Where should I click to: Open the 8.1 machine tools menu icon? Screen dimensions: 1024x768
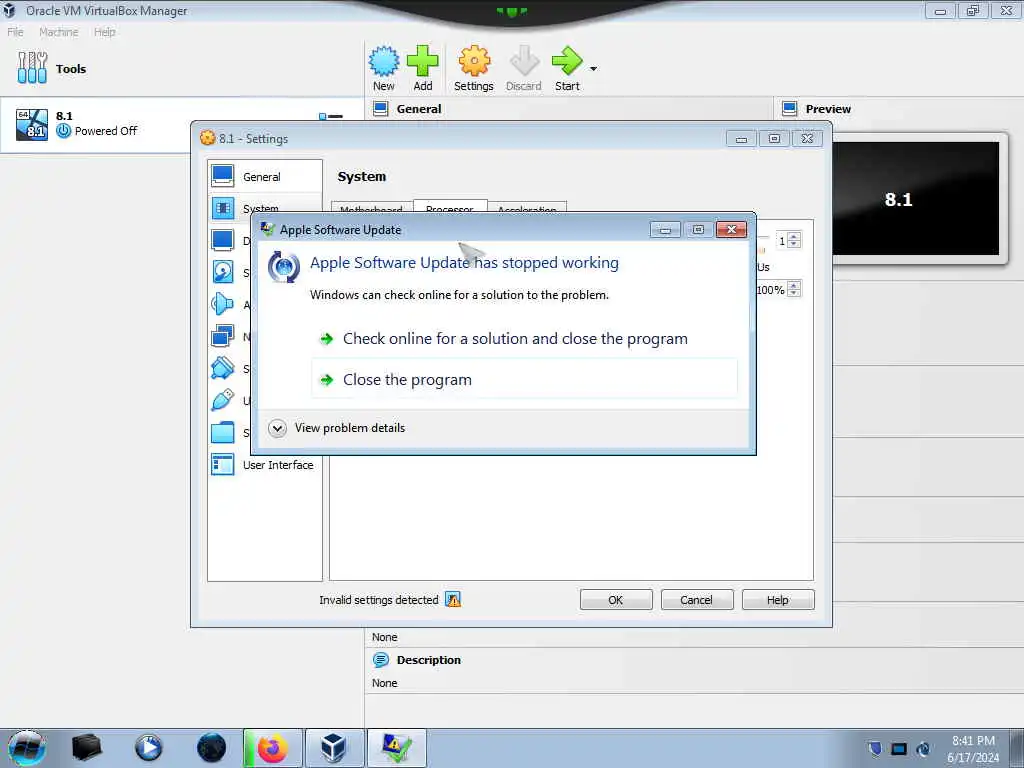coord(331,116)
